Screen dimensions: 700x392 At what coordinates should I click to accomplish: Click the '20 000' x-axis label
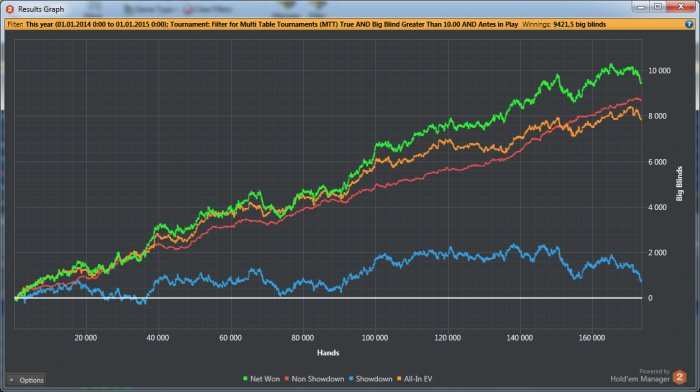(x=85, y=338)
